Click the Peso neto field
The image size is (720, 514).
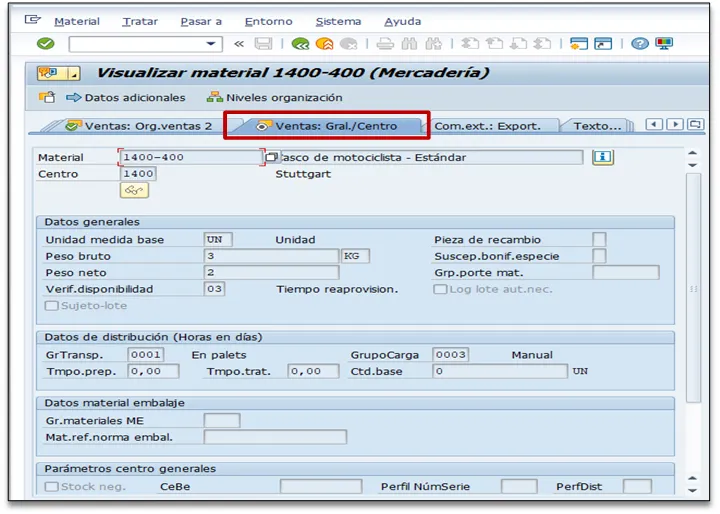[x=271, y=272]
